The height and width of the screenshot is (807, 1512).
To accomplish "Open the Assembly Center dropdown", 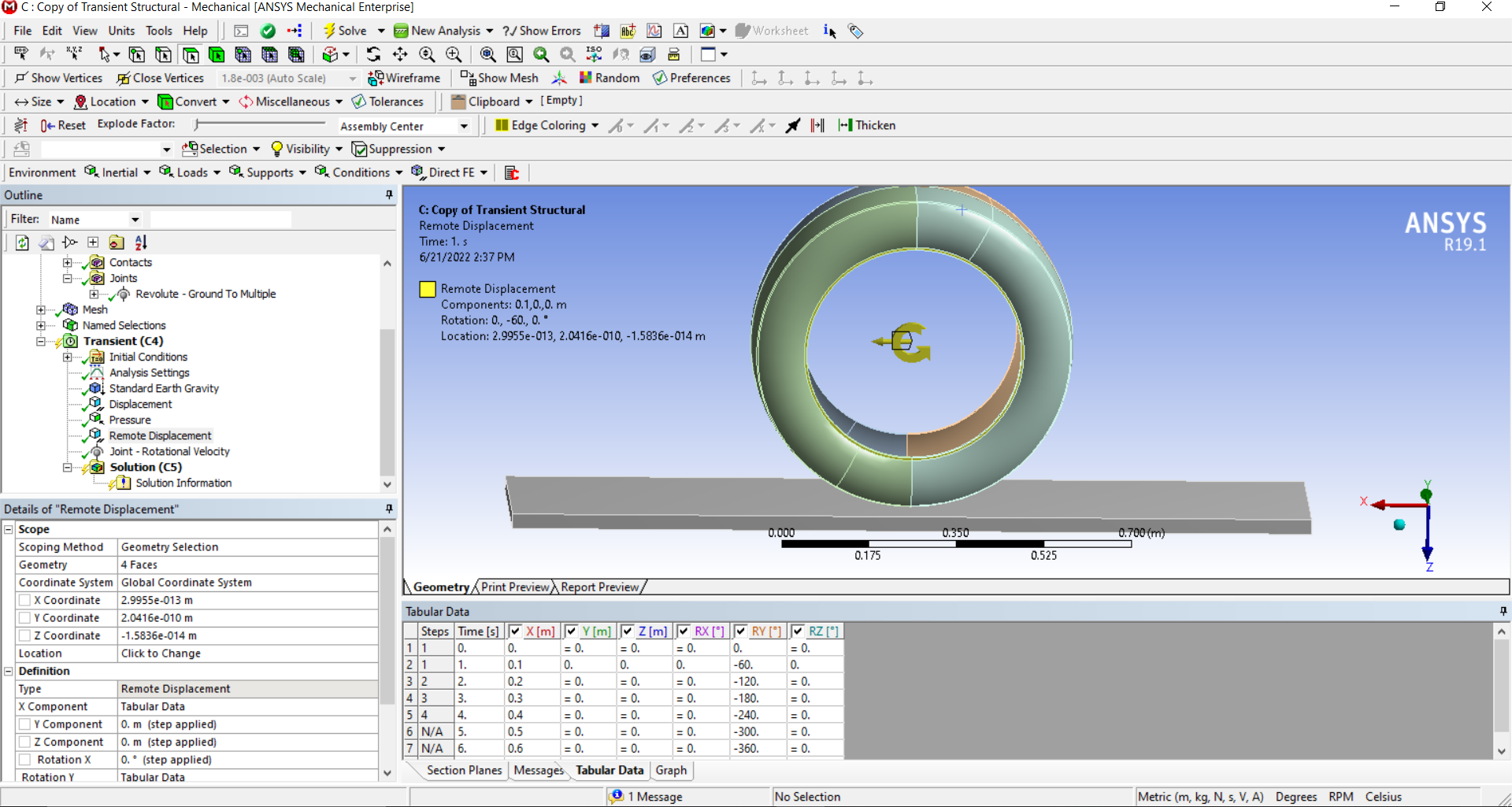I will click(464, 126).
